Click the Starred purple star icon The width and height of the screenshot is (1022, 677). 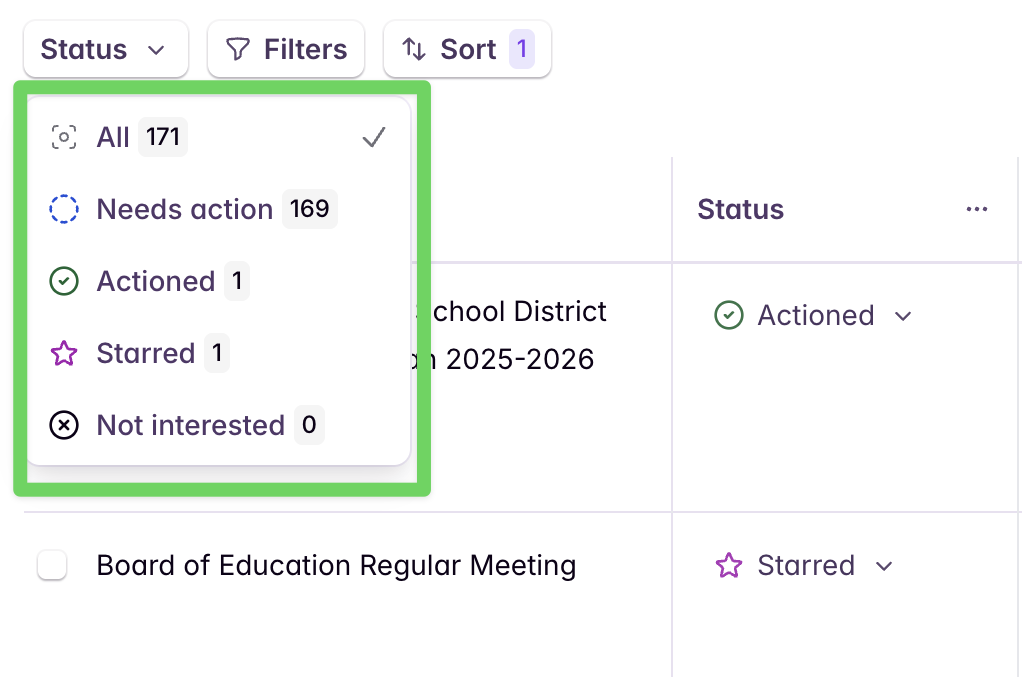pyautogui.click(x=63, y=353)
